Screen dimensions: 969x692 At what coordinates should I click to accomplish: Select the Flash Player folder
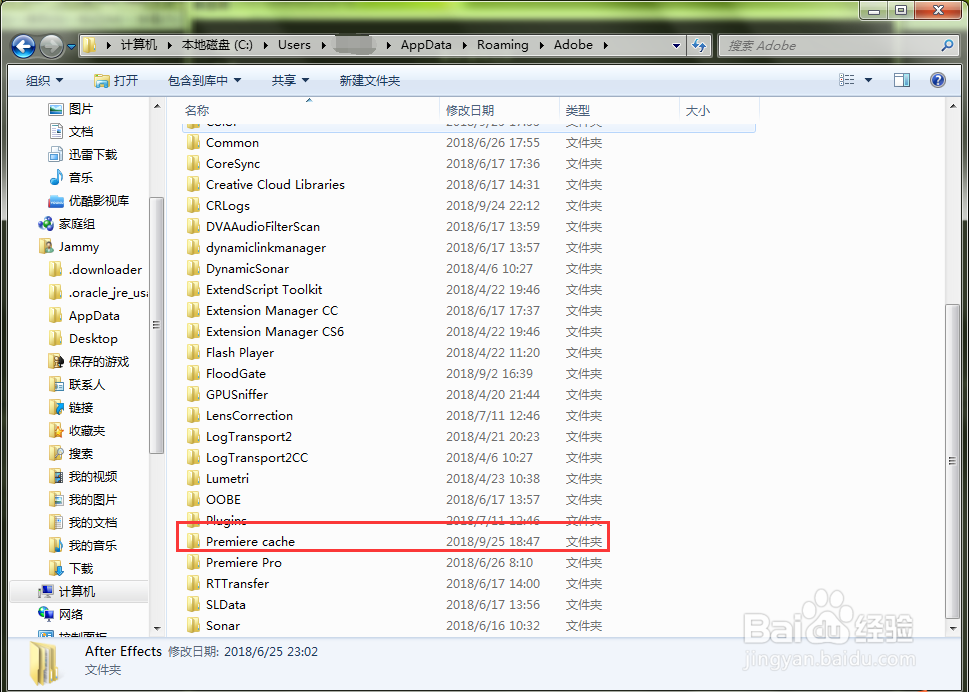tap(240, 353)
